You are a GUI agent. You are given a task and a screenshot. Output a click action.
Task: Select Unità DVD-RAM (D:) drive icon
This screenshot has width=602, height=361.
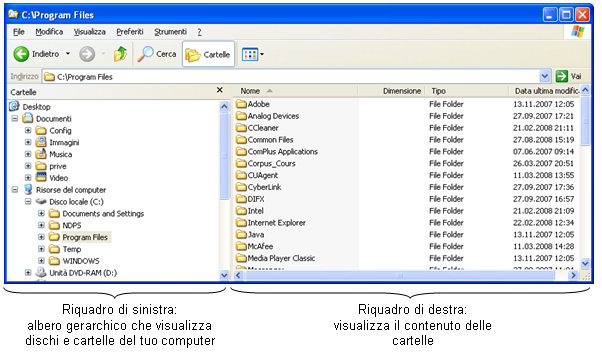(x=41, y=272)
